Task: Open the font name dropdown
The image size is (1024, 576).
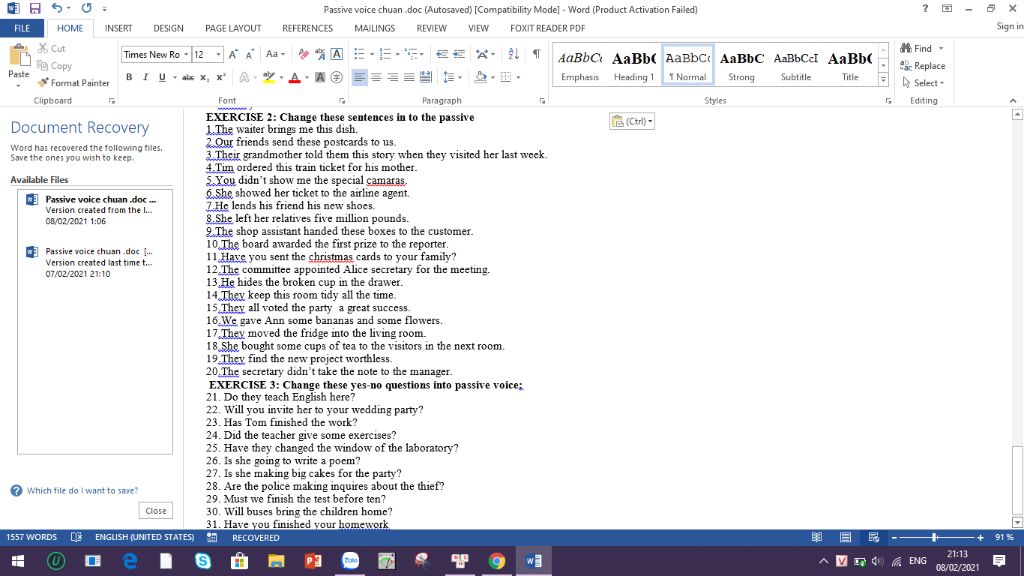Action: 186,54
